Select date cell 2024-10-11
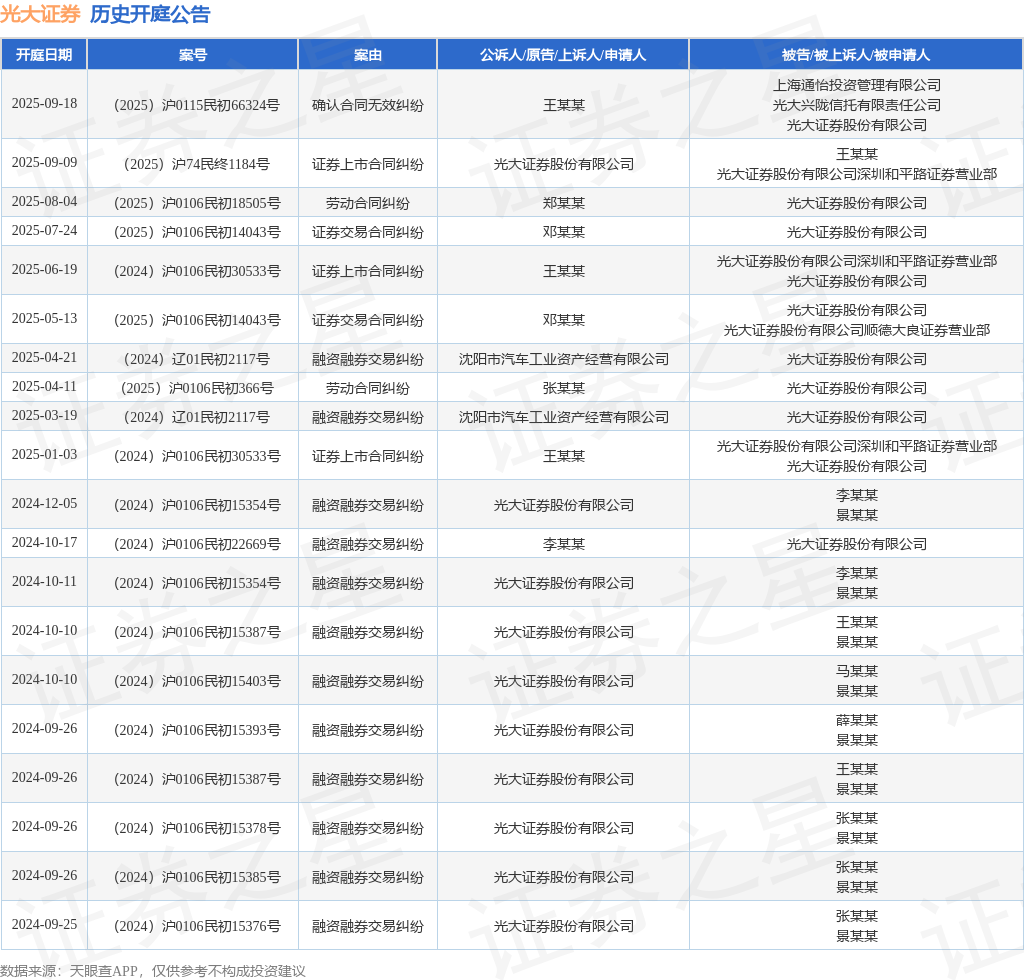The image size is (1024, 980). pos(44,582)
